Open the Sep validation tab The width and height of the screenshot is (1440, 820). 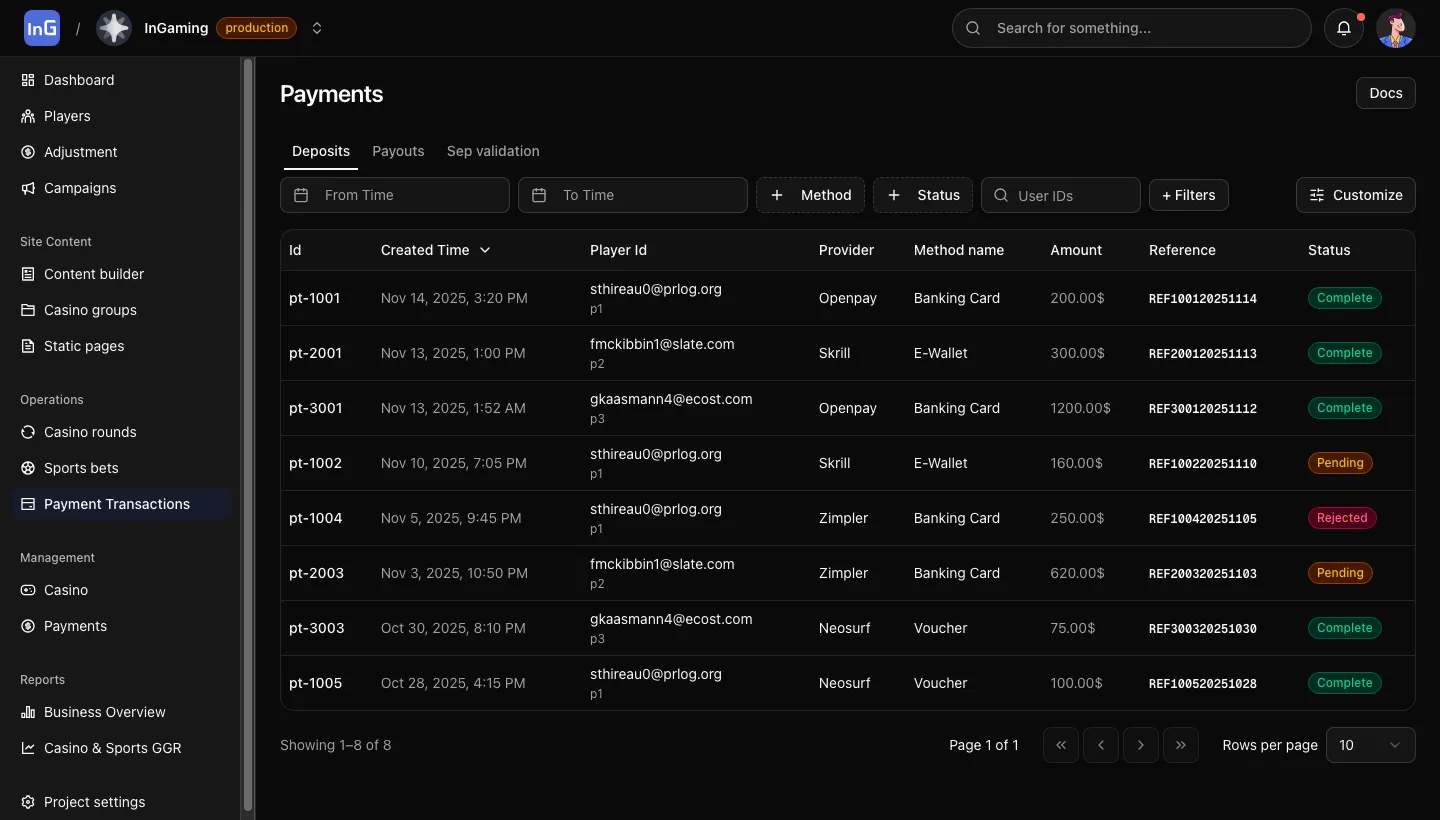(493, 151)
